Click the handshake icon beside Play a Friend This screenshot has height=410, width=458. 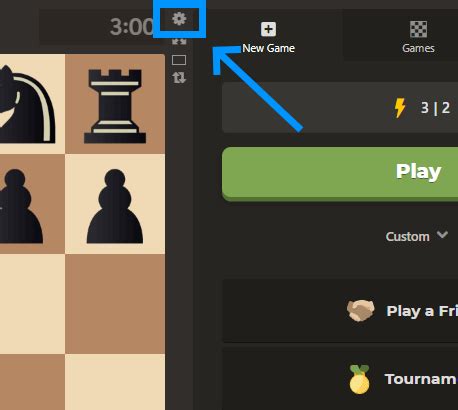[360, 310]
